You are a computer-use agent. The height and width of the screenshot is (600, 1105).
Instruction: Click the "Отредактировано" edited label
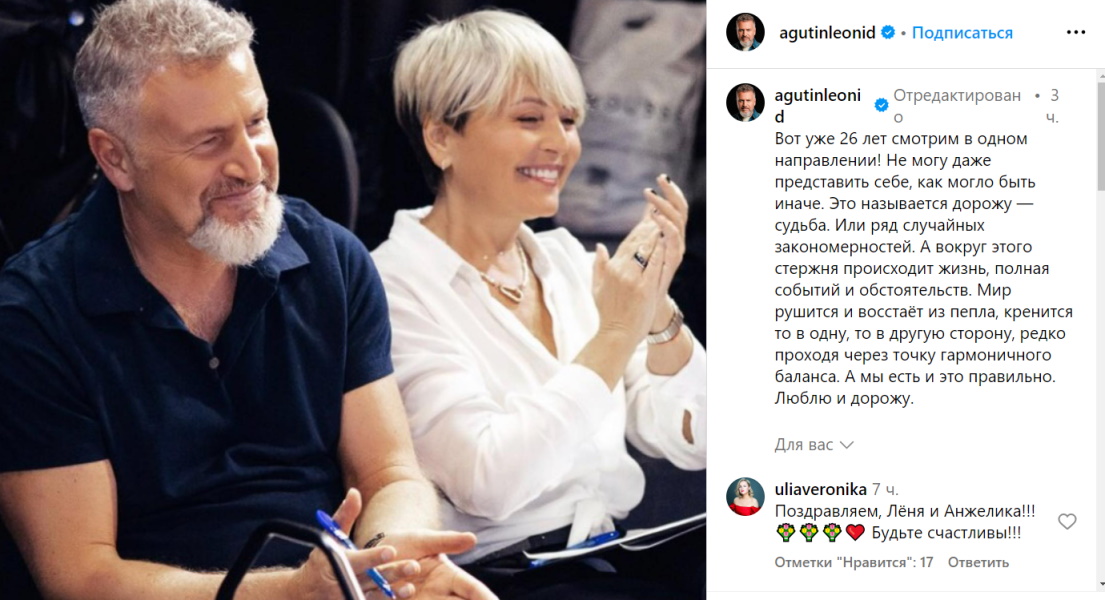(957, 106)
